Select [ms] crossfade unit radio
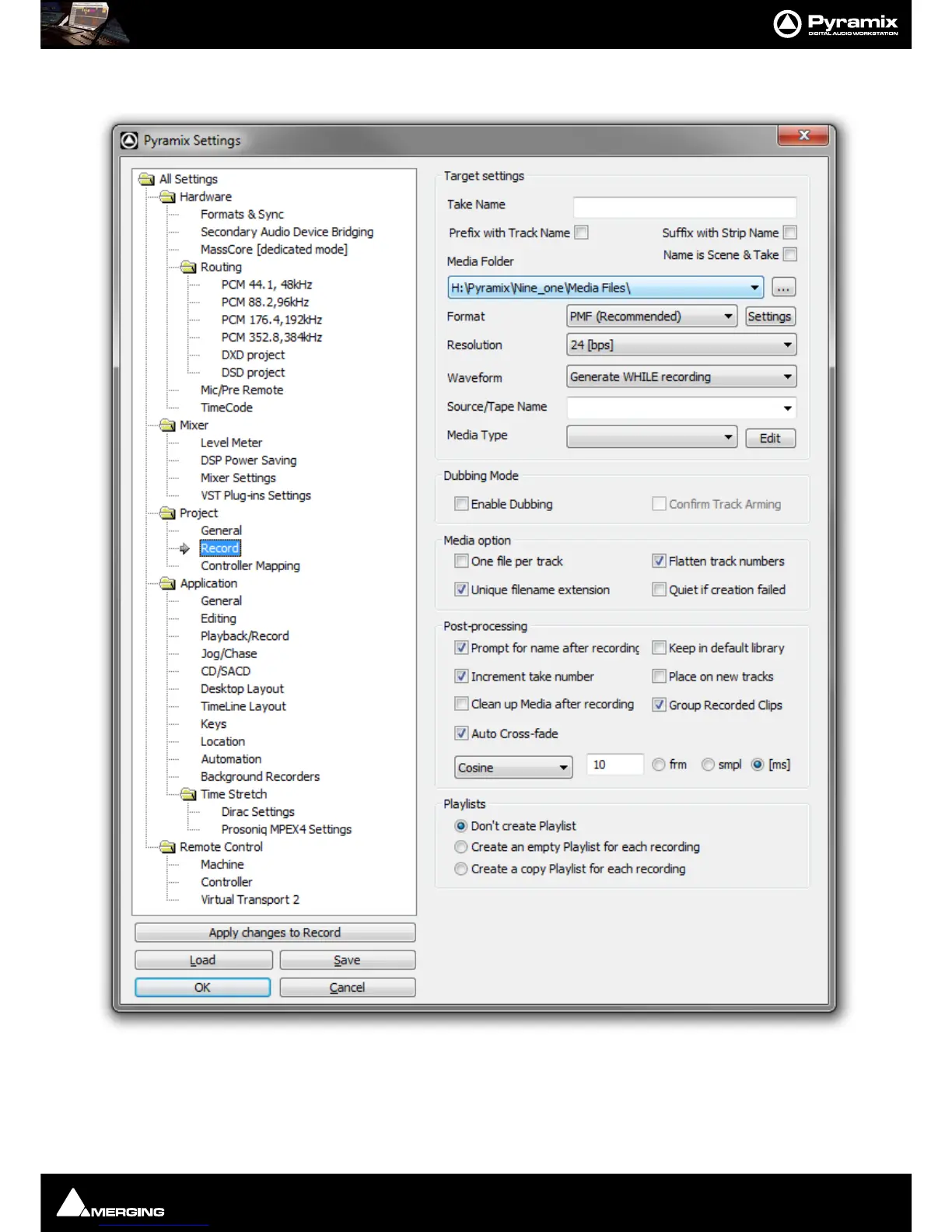 (758, 765)
